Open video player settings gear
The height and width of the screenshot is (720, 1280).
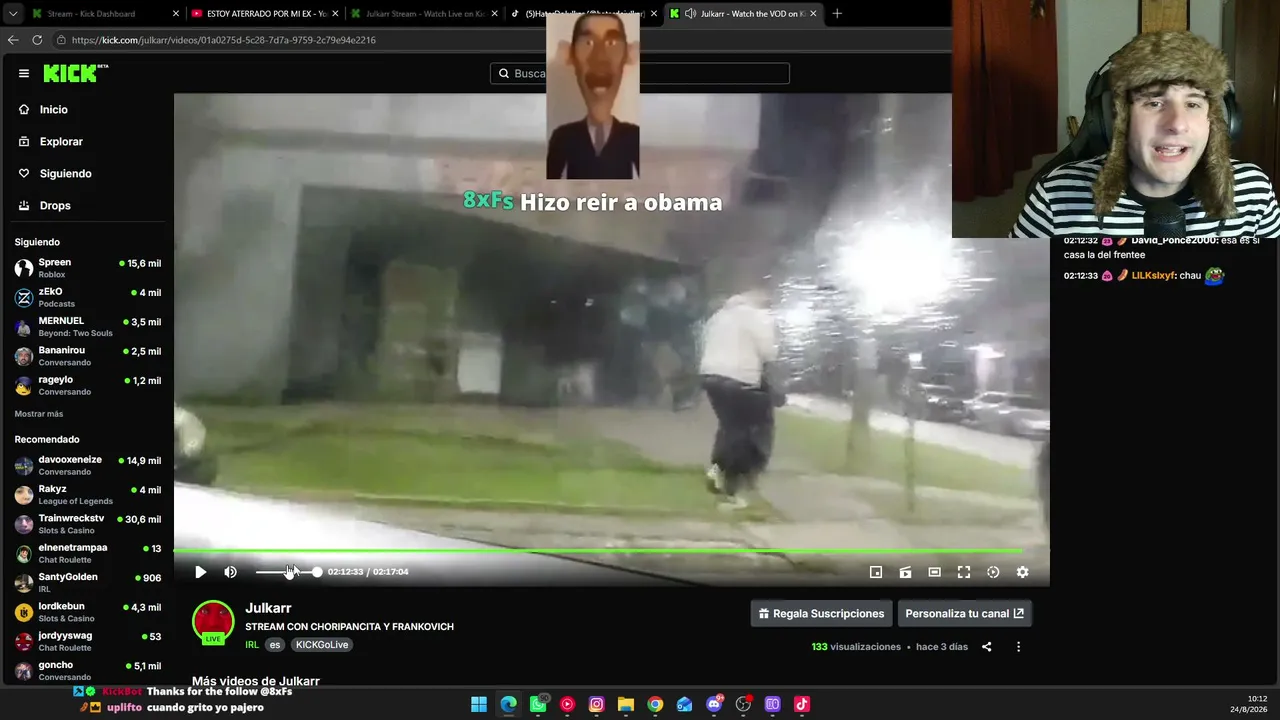click(1022, 572)
